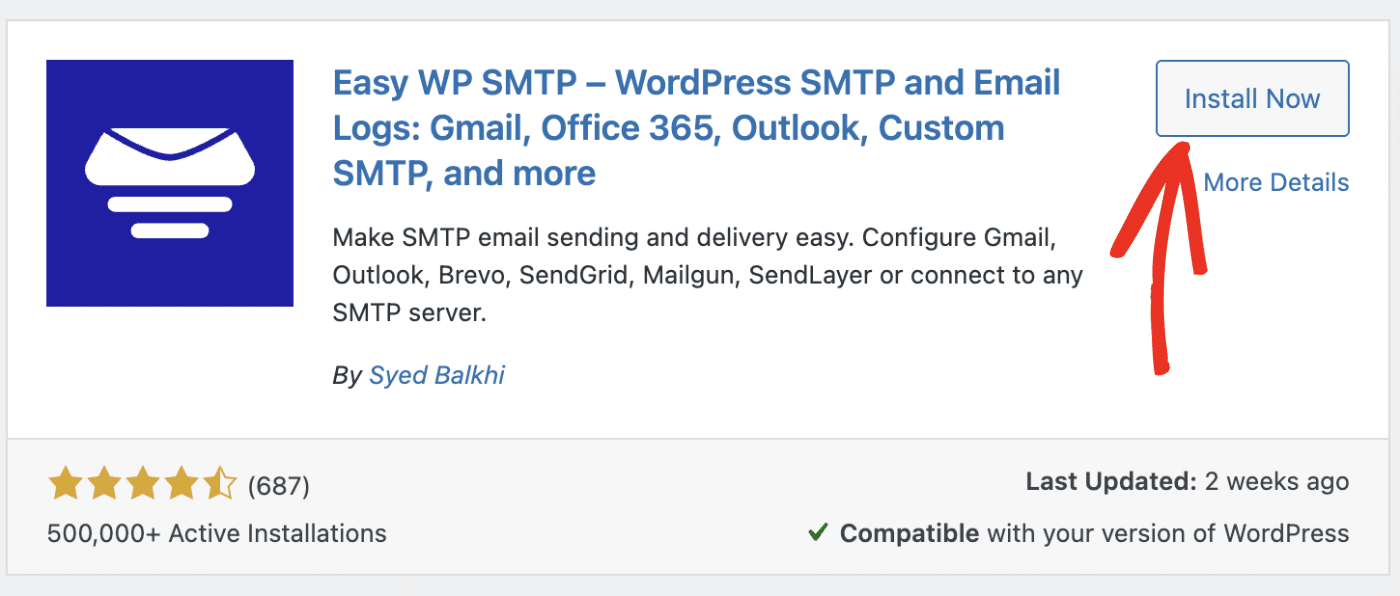Click the Install Now button
This screenshot has height=596, width=1400.
click(1252, 99)
